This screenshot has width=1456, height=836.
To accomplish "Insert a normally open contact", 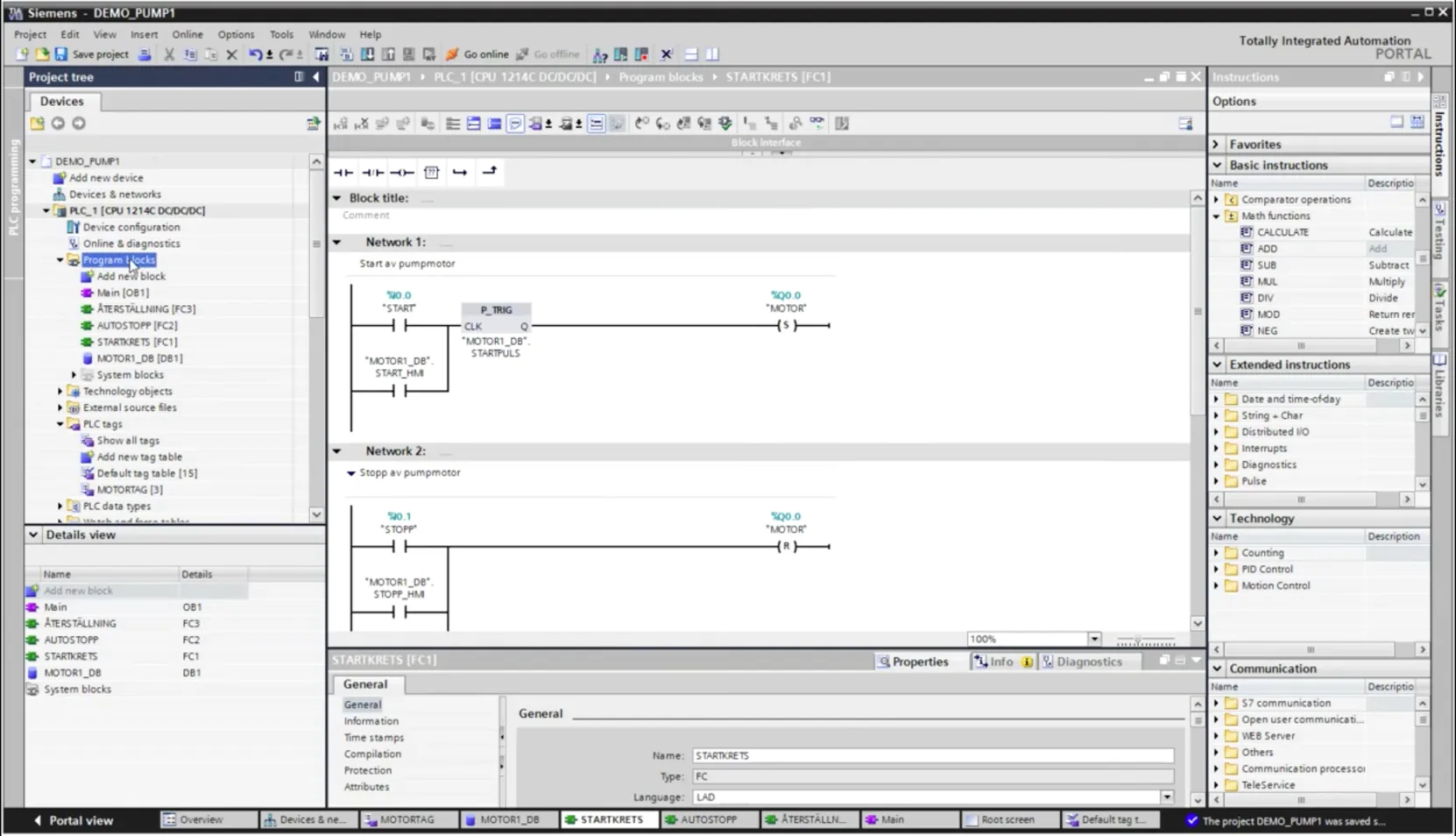I will (x=343, y=172).
